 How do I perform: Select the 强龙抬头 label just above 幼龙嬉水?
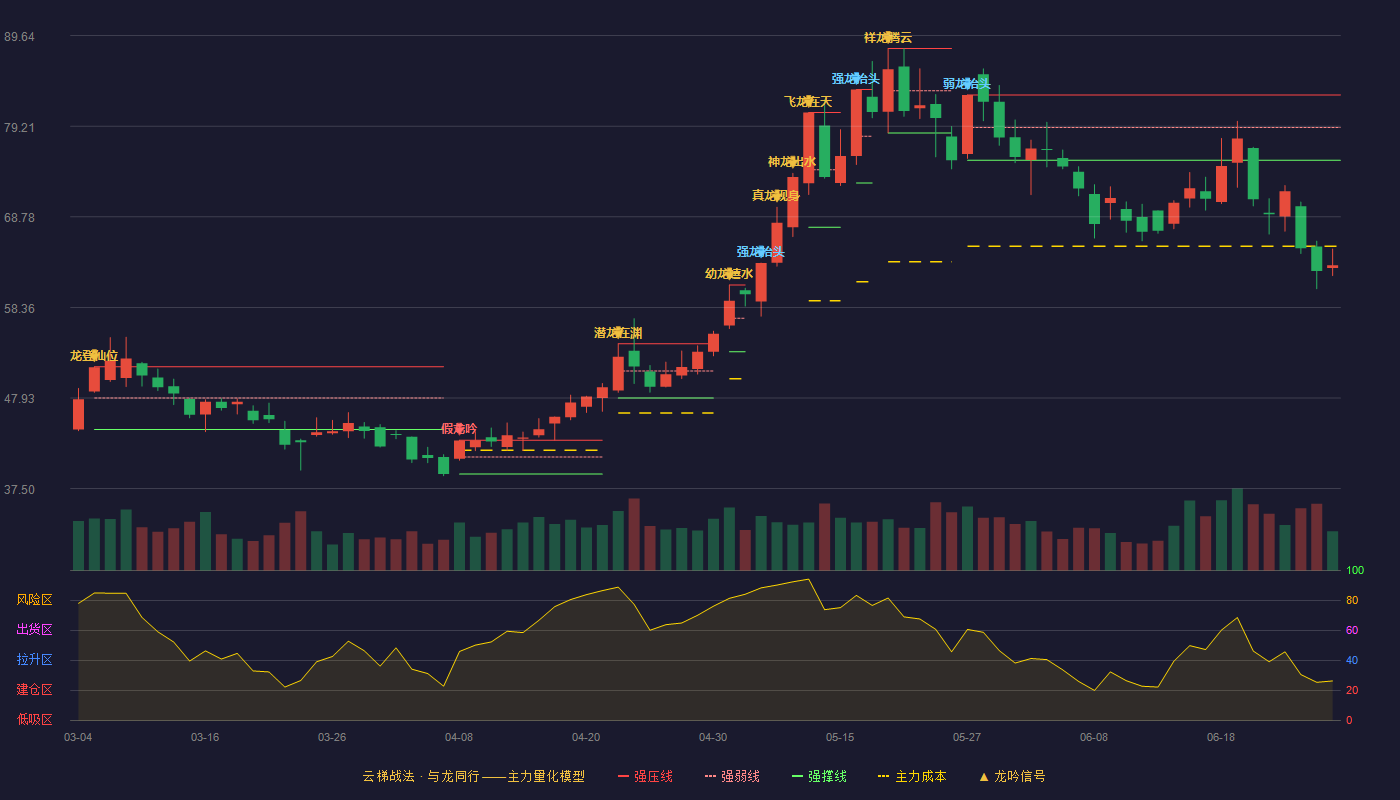click(761, 252)
